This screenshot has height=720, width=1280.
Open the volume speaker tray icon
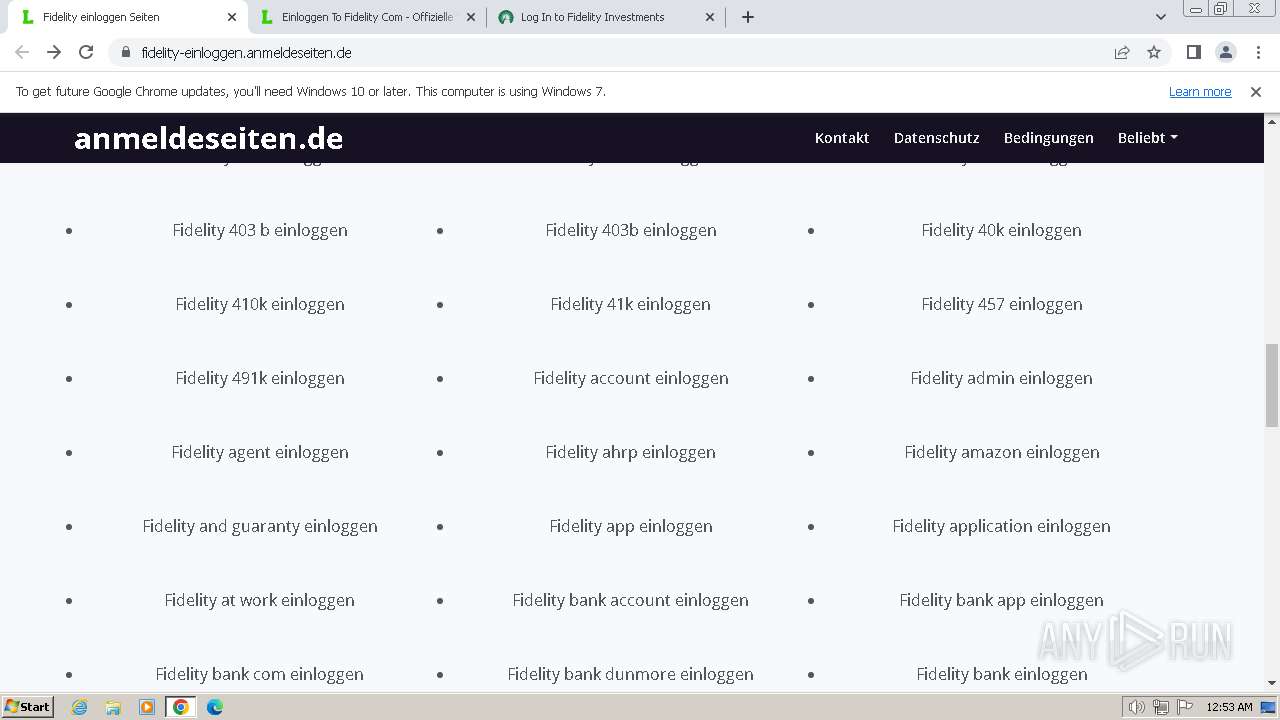[x=1136, y=707]
